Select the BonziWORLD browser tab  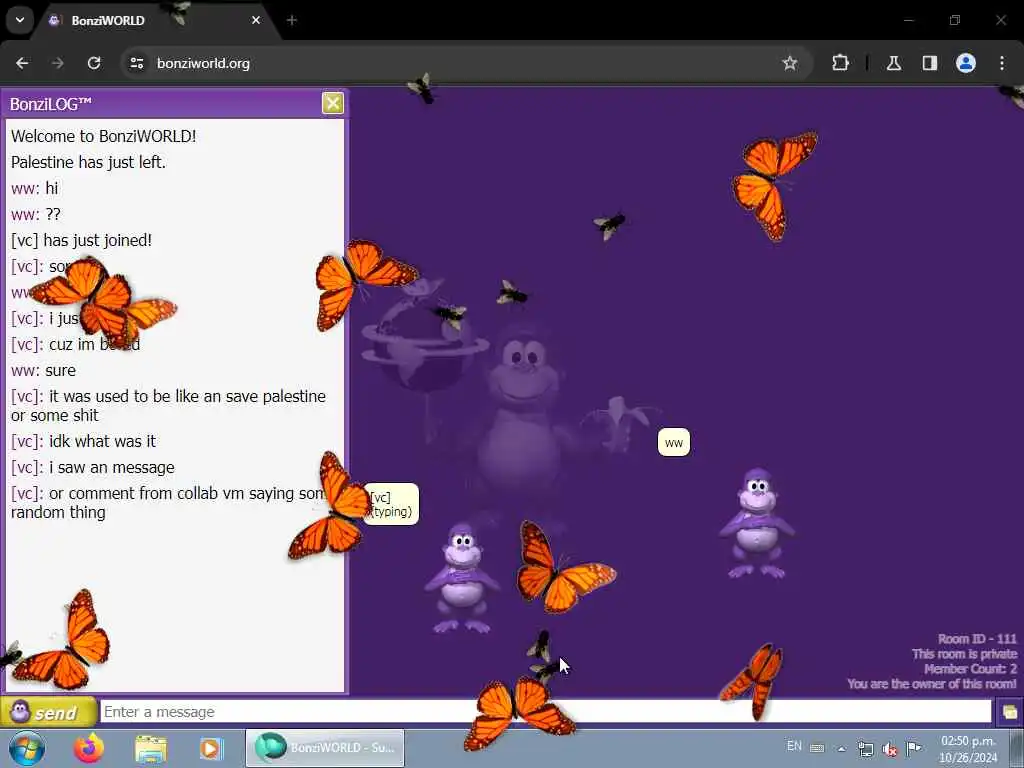click(157, 21)
